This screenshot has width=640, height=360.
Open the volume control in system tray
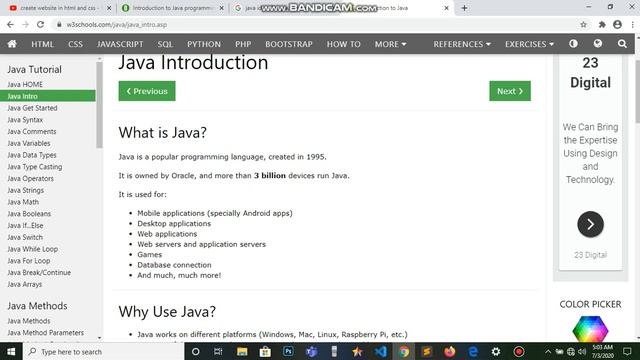(582, 351)
